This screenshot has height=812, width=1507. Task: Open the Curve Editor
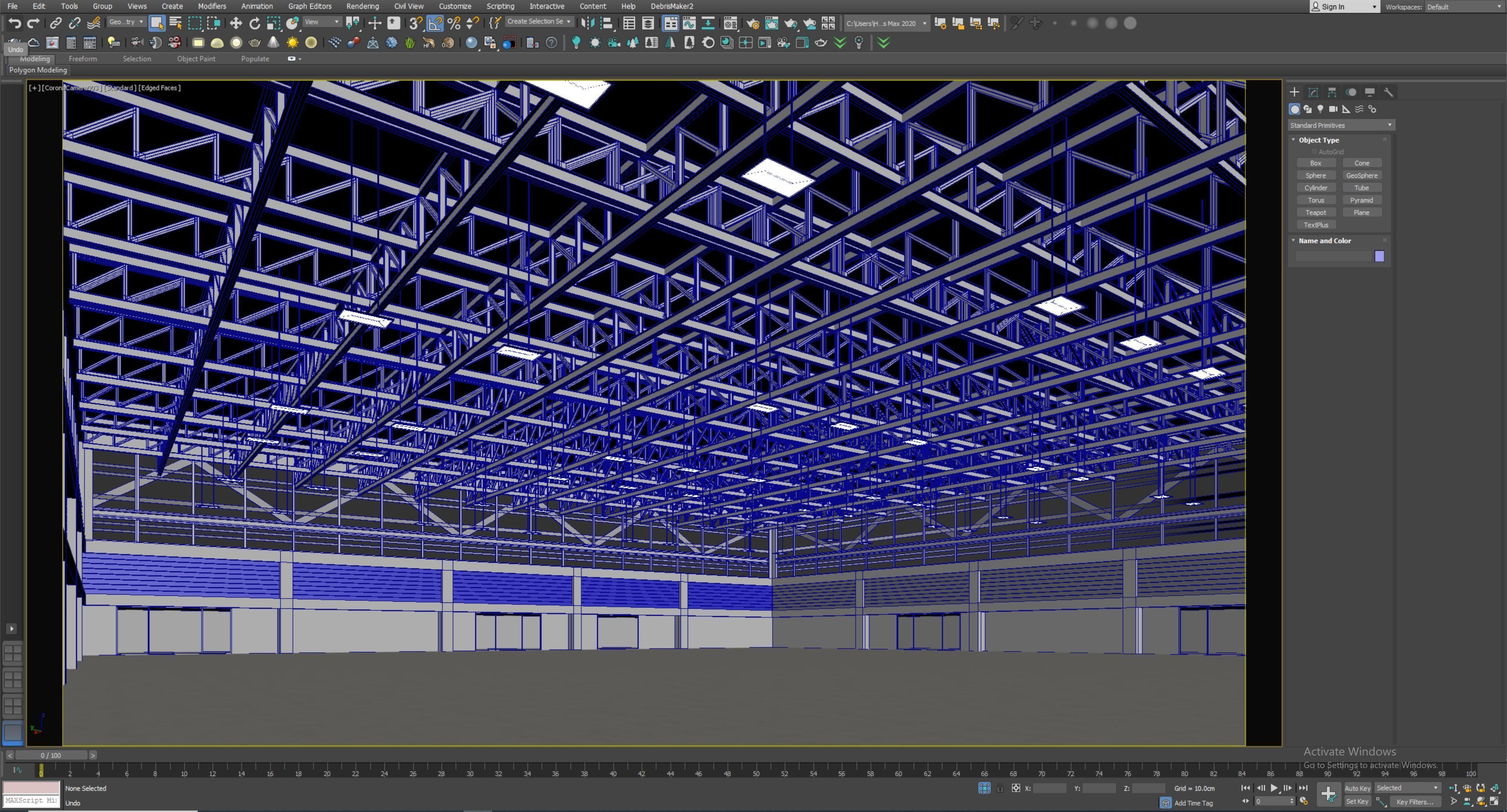[x=689, y=24]
